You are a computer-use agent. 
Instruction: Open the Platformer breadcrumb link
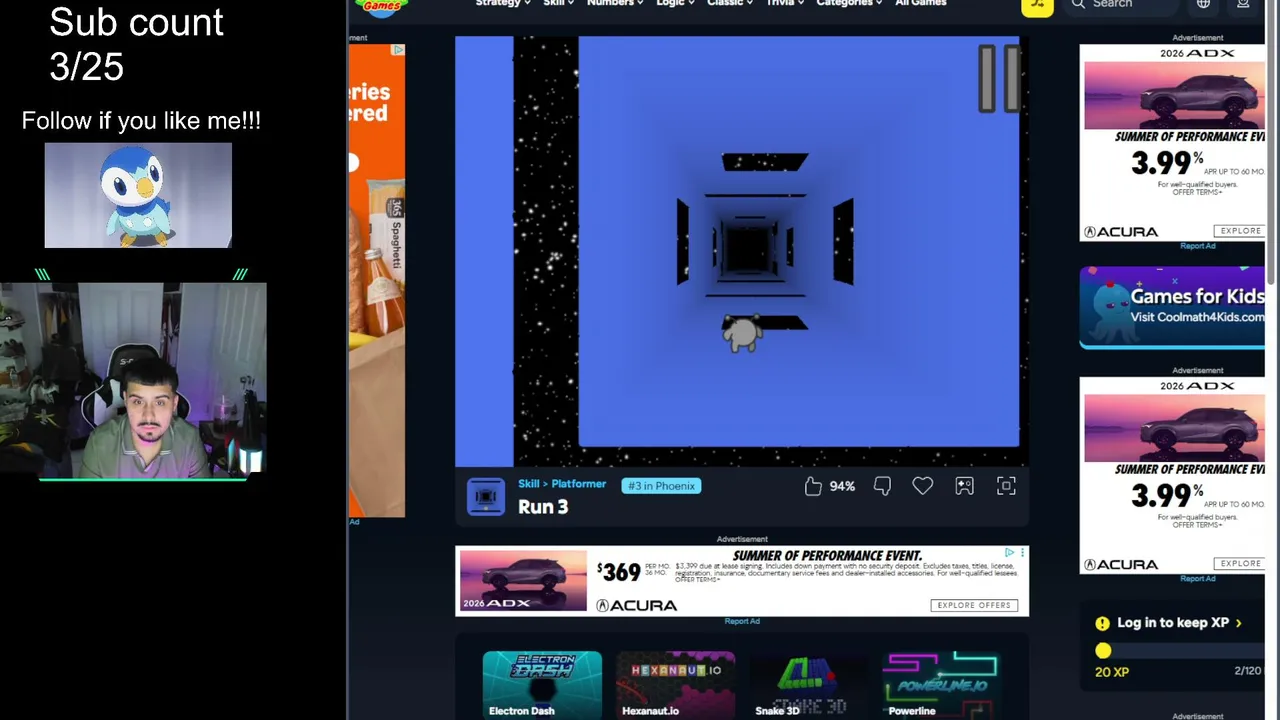coord(579,484)
